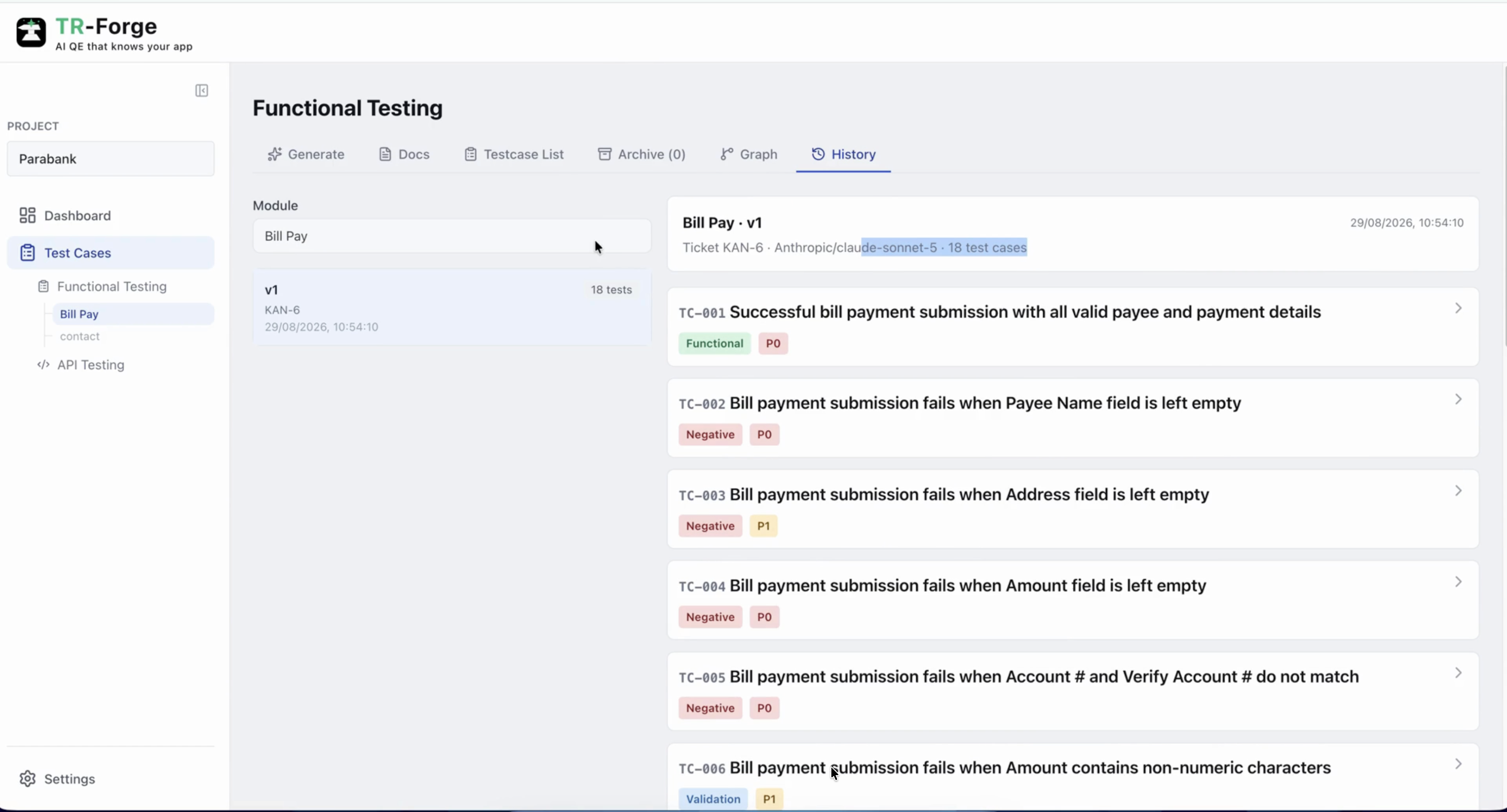Screen dimensions: 1507x812
Task: Click the P0 priority badge on TC-001
Action: (x=773, y=343)
